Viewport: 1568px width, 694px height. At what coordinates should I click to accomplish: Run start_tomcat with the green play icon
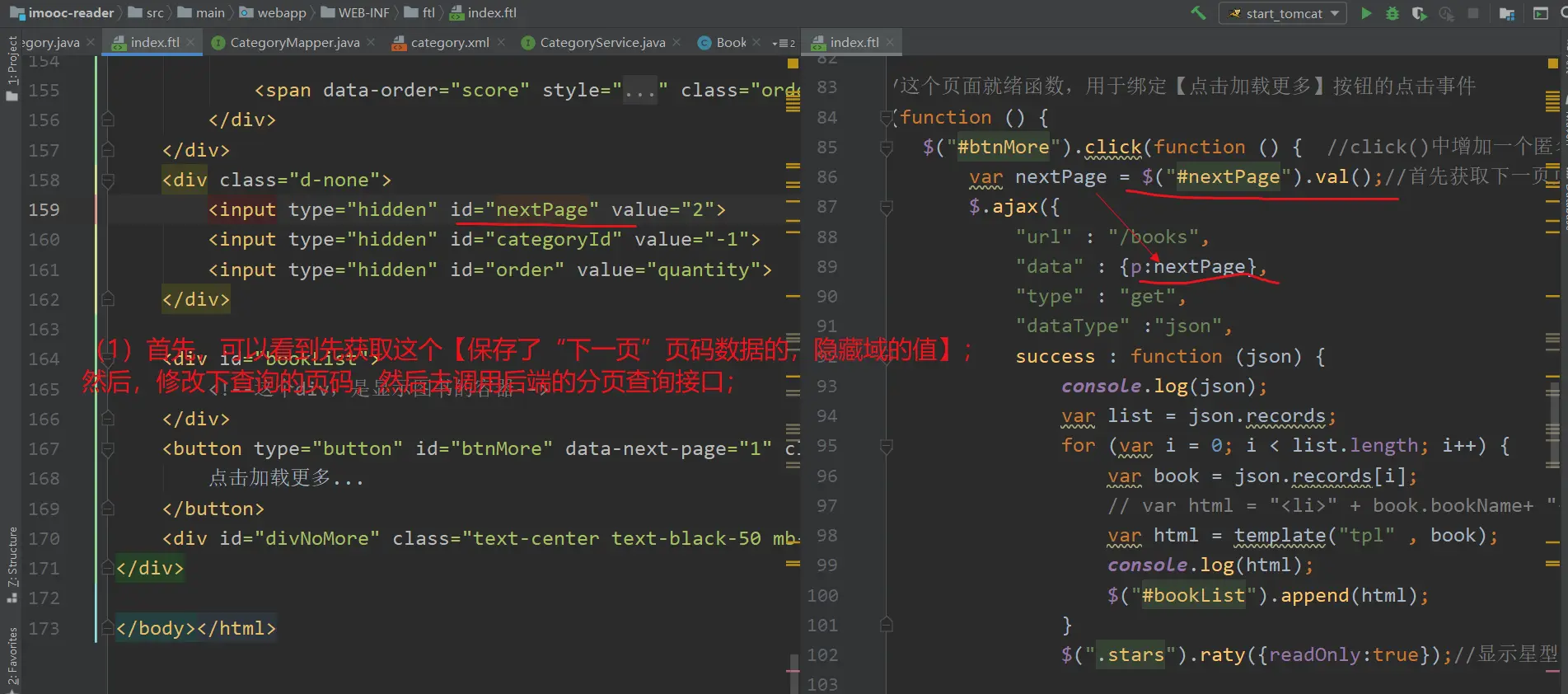coord(1366,13)
